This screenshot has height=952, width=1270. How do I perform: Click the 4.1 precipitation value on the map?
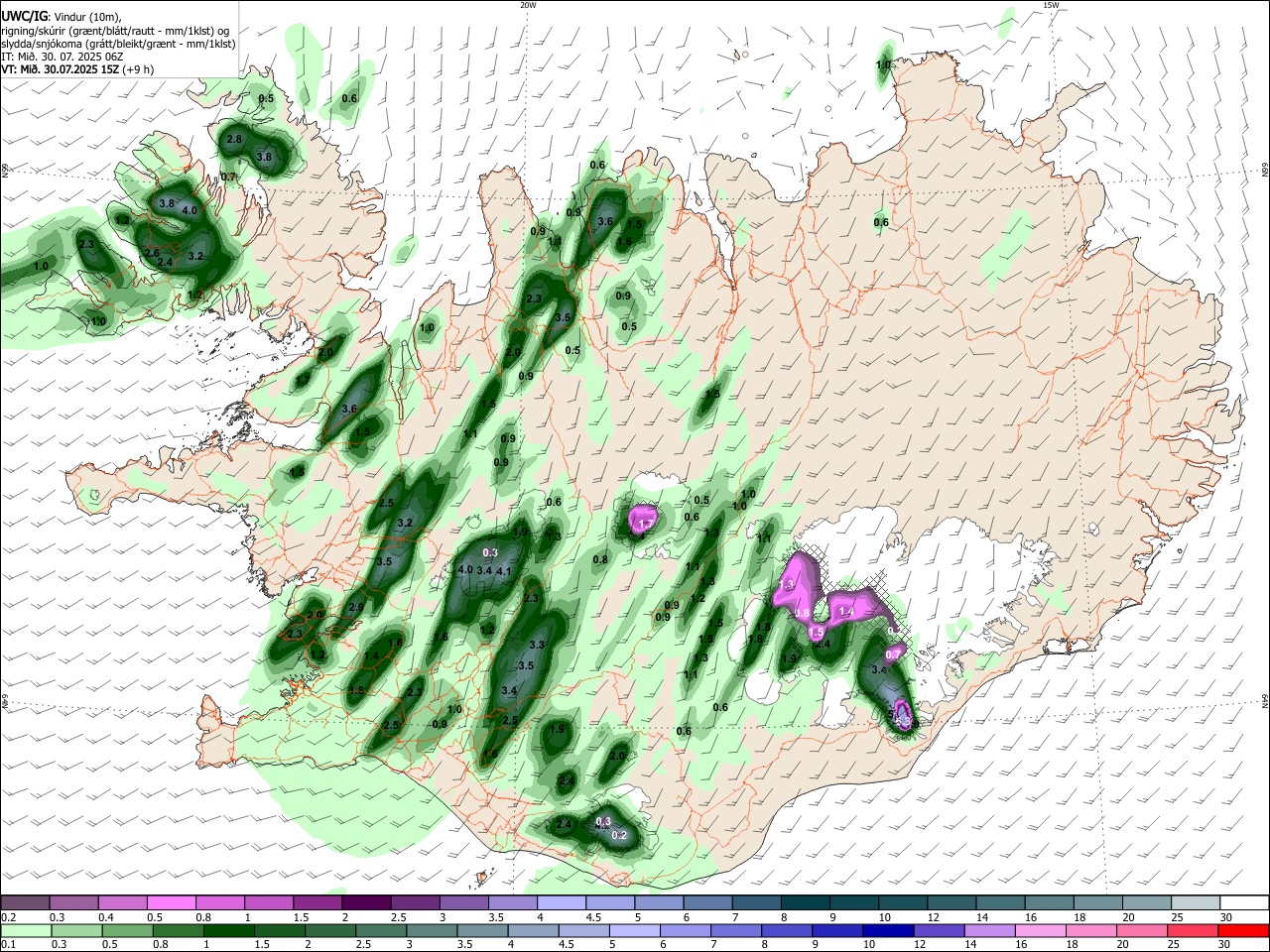[x=503, y=571]
